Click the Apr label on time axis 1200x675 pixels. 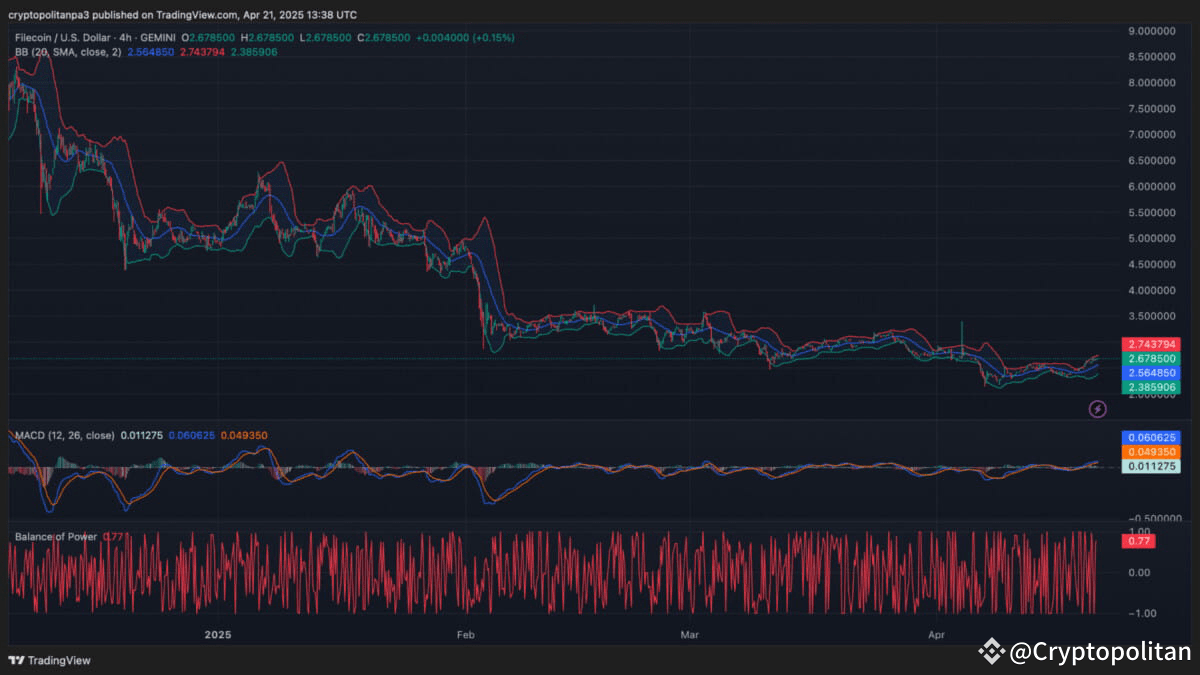[x=937, y=635]
